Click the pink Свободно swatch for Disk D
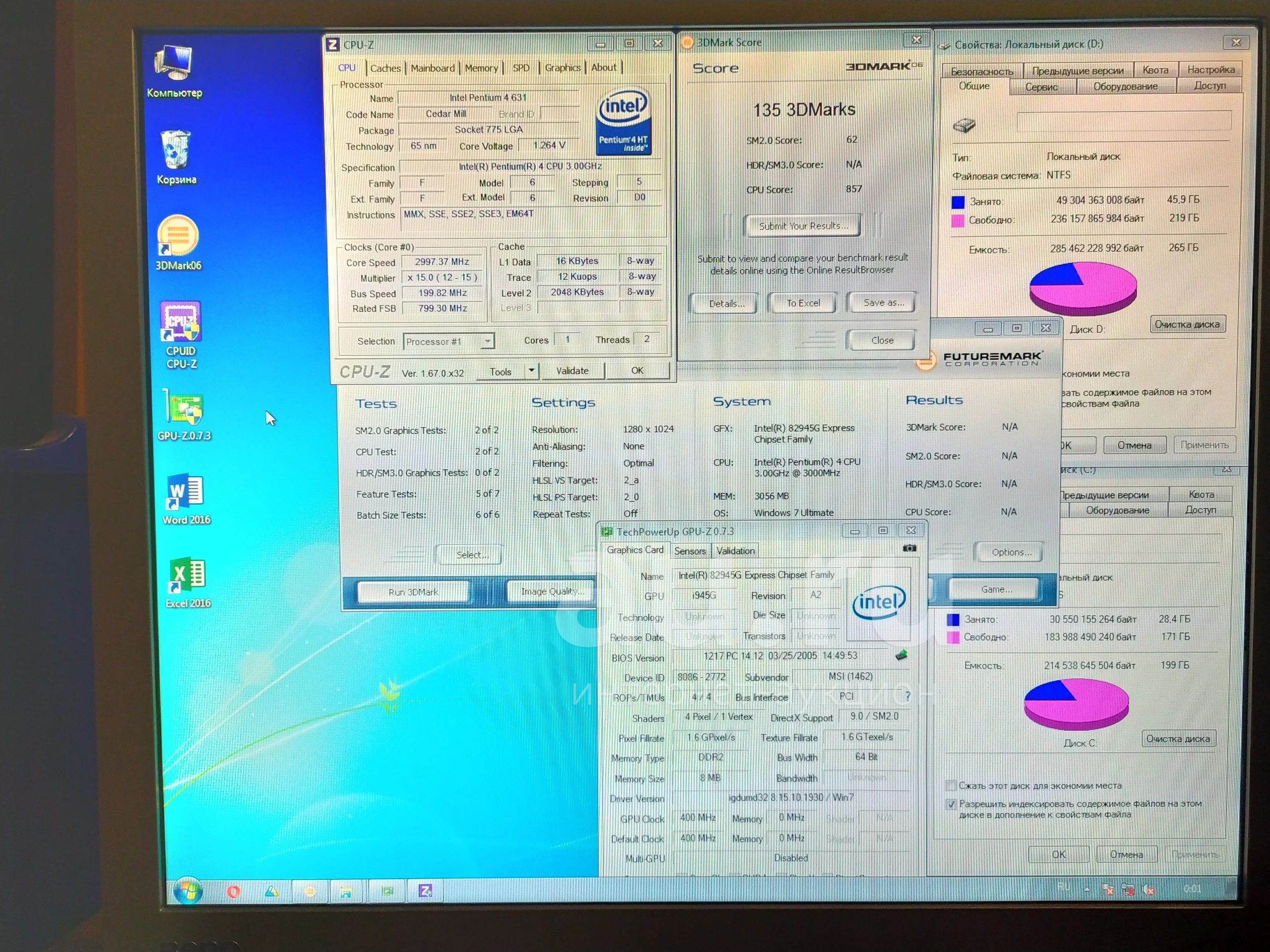This screenshot has height=952, width=1270. tap(957, 220)
